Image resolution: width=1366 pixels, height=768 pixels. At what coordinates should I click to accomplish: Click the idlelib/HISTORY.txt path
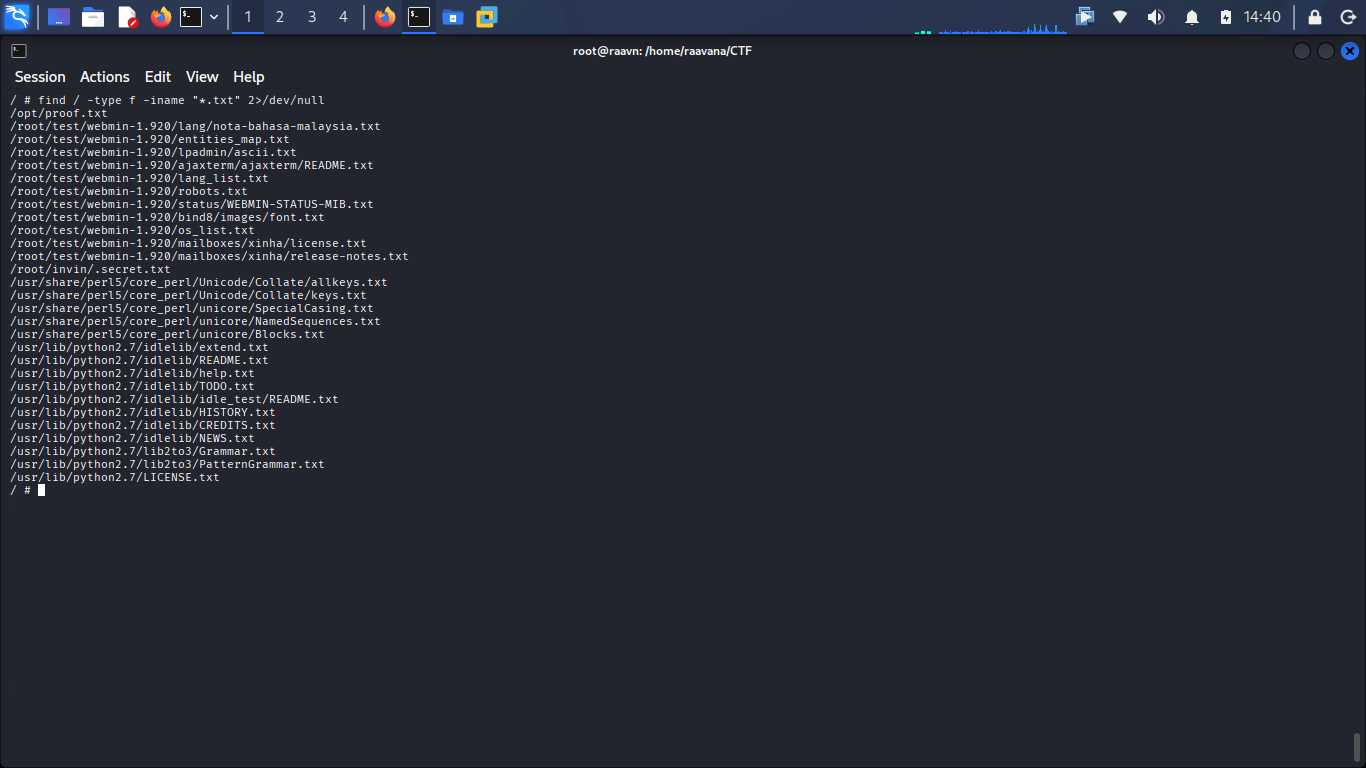point(143,412)
